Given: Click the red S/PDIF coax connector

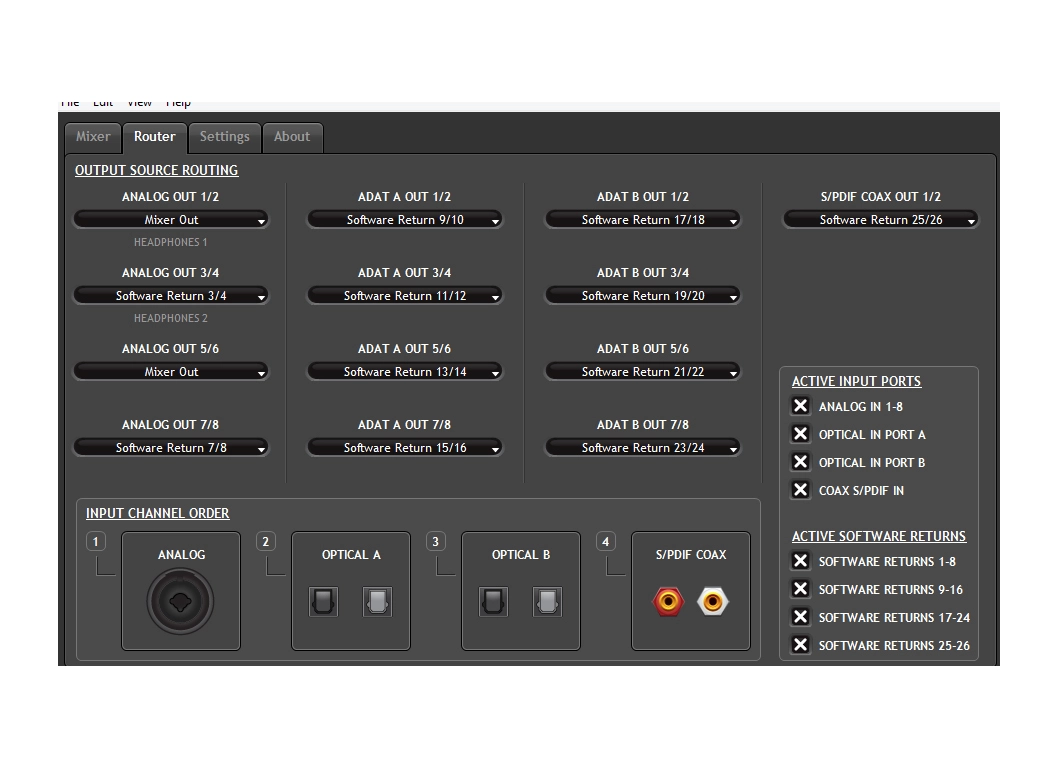Looking at the screenshot, I should 668,602.
